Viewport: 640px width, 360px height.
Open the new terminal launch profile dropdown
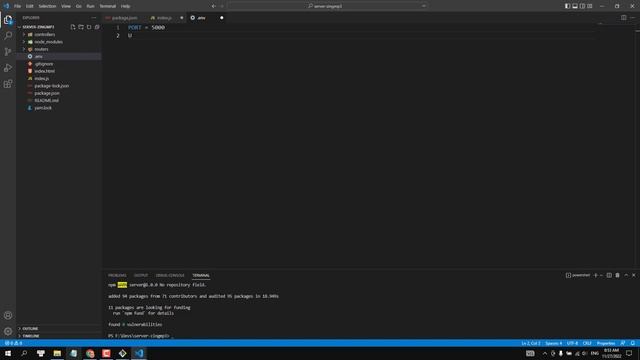pyautogui.click(x=601, y=275)
